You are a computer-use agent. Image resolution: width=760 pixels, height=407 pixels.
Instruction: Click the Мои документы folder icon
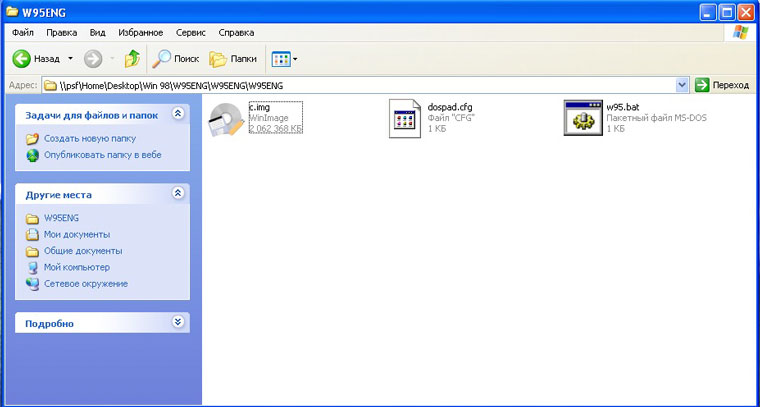pos(32,235)
